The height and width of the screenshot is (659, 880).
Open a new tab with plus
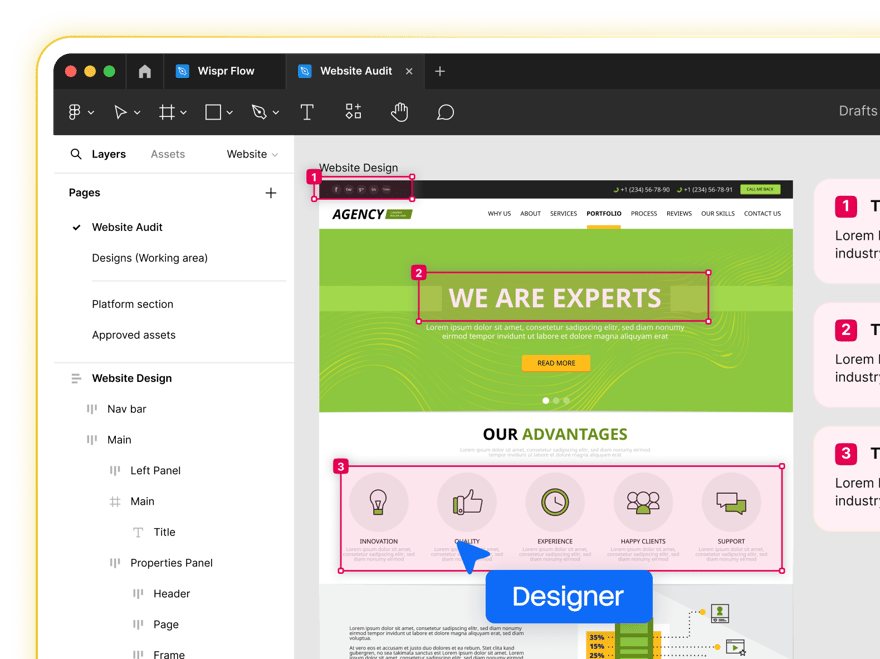(x=440, y=71)
